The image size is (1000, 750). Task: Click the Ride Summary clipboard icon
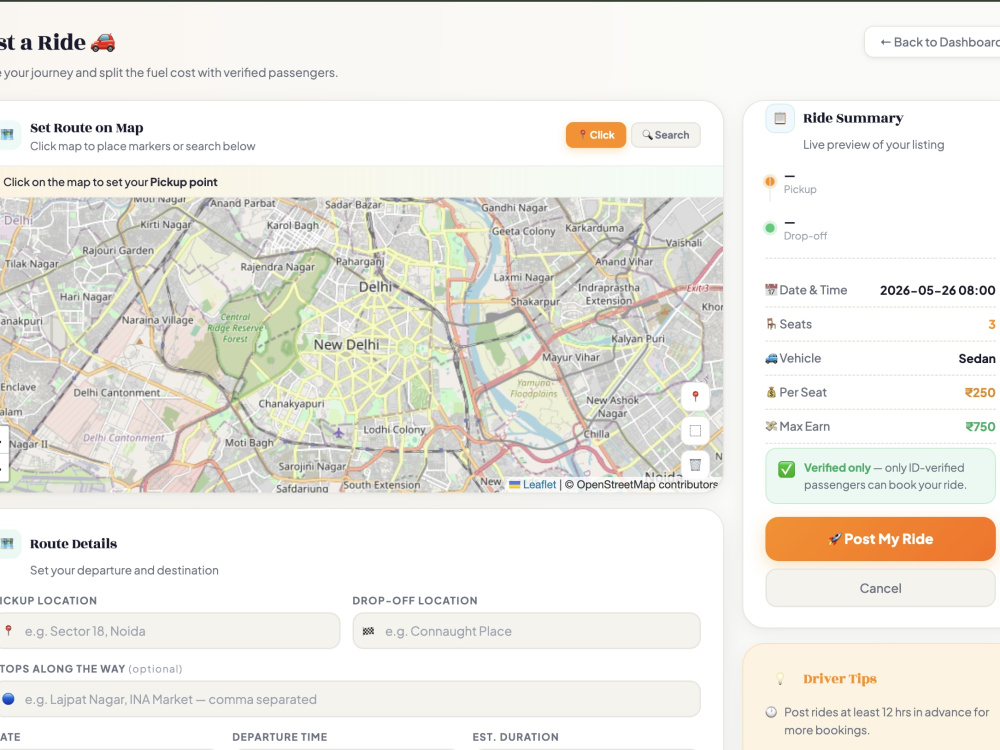coord(779,118)
